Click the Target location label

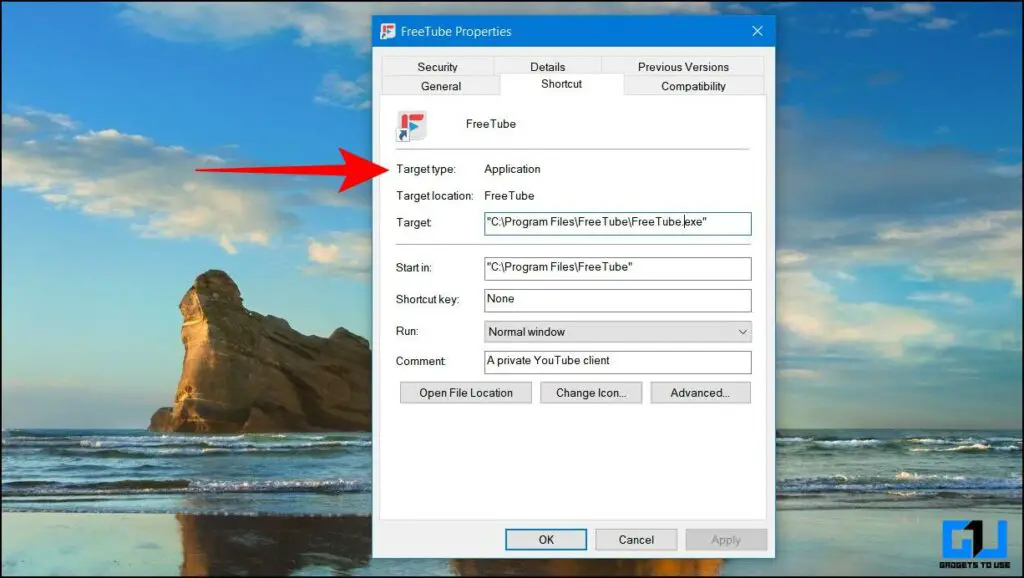(434, 196)
